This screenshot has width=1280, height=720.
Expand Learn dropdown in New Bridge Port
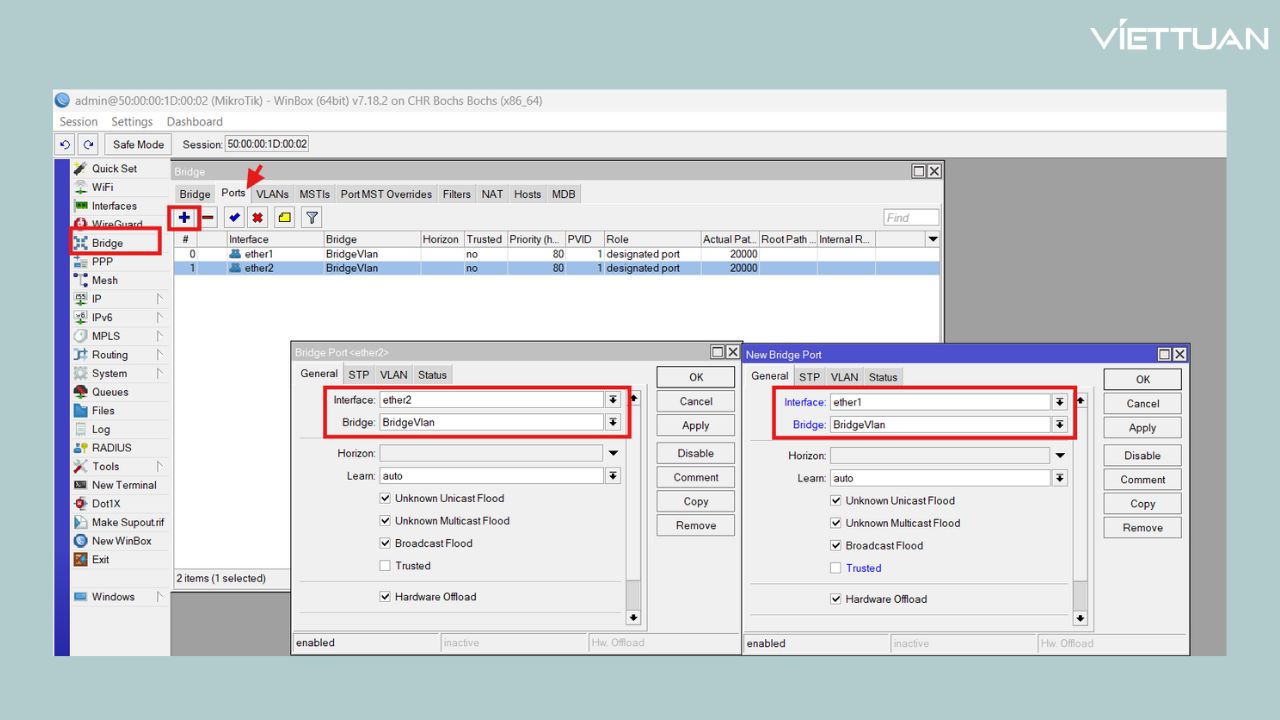[1059, 478]
